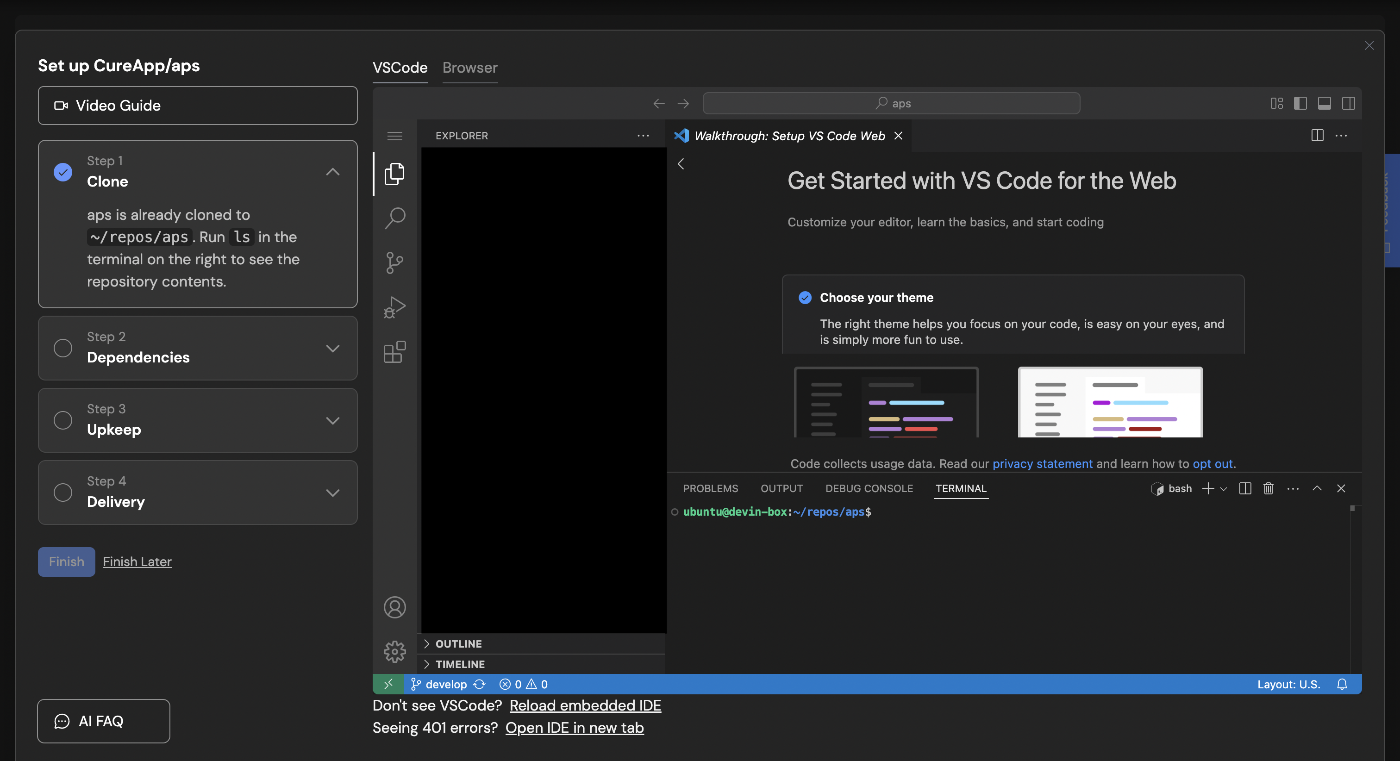
Task: Add a new terminal with plus icon
Action: pos(1208,488)
